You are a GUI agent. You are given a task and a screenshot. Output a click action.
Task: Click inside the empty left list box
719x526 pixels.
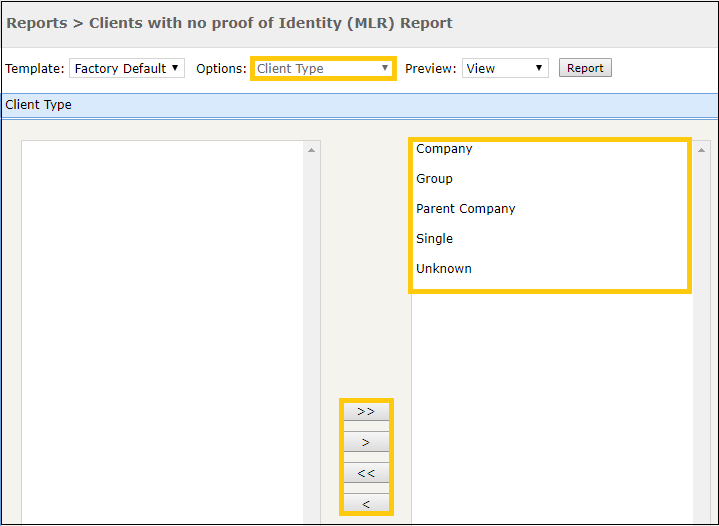click(x=162, y=332)
